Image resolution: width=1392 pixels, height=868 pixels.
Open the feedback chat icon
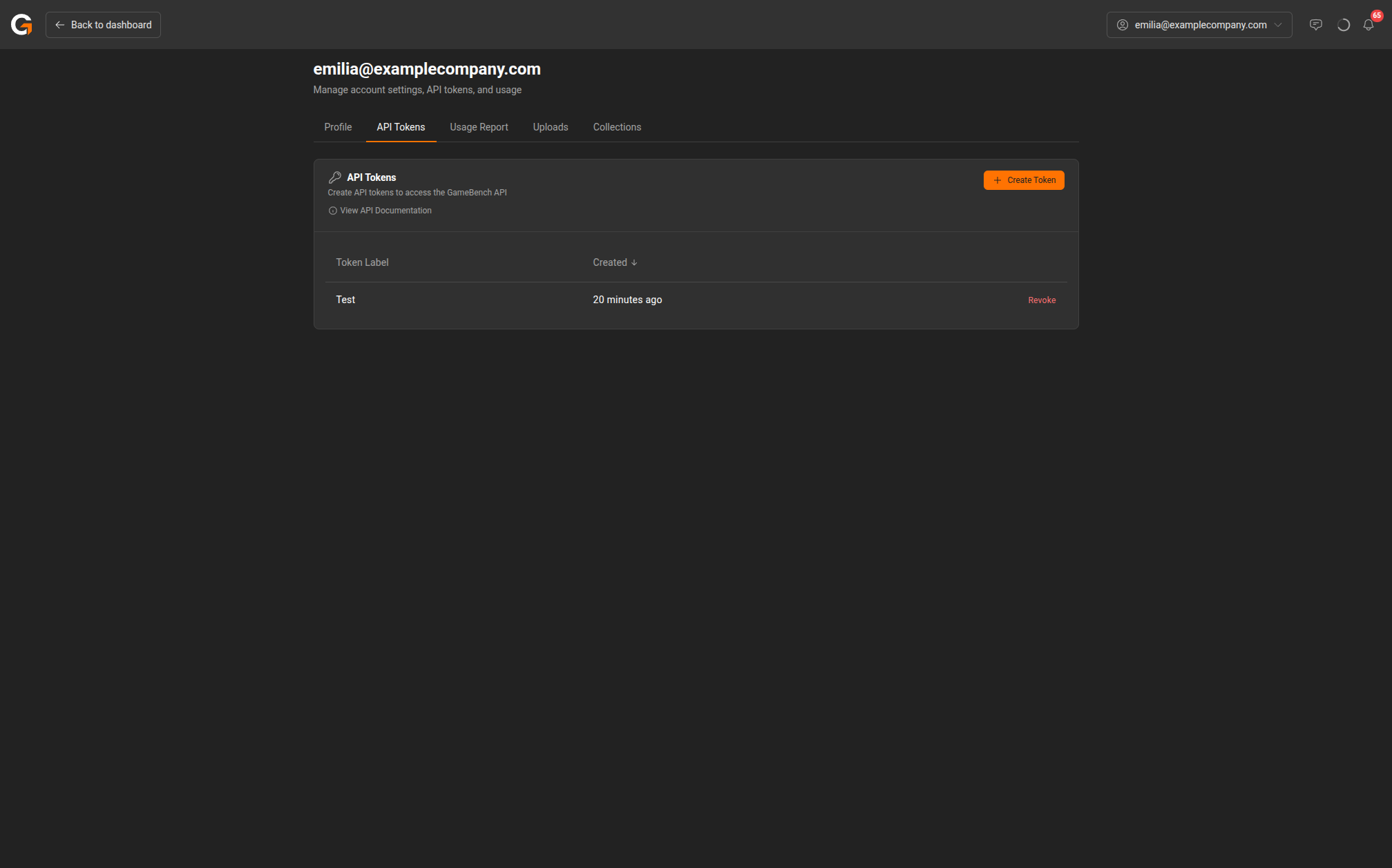click(1316, 25)
